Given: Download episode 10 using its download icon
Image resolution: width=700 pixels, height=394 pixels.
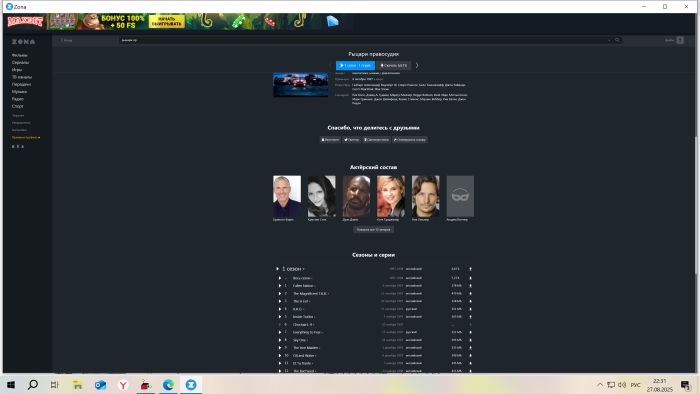Looking at the screenshot, I should coord(470,356).
